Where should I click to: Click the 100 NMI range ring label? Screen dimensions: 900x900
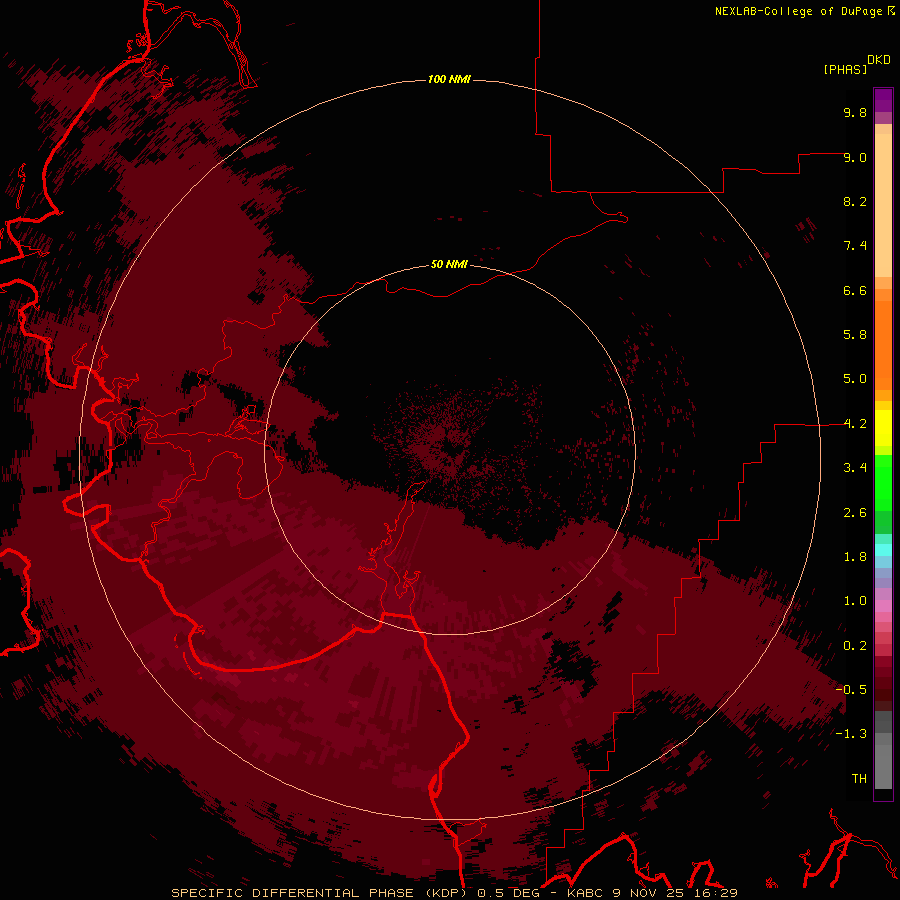pos(449,79)
